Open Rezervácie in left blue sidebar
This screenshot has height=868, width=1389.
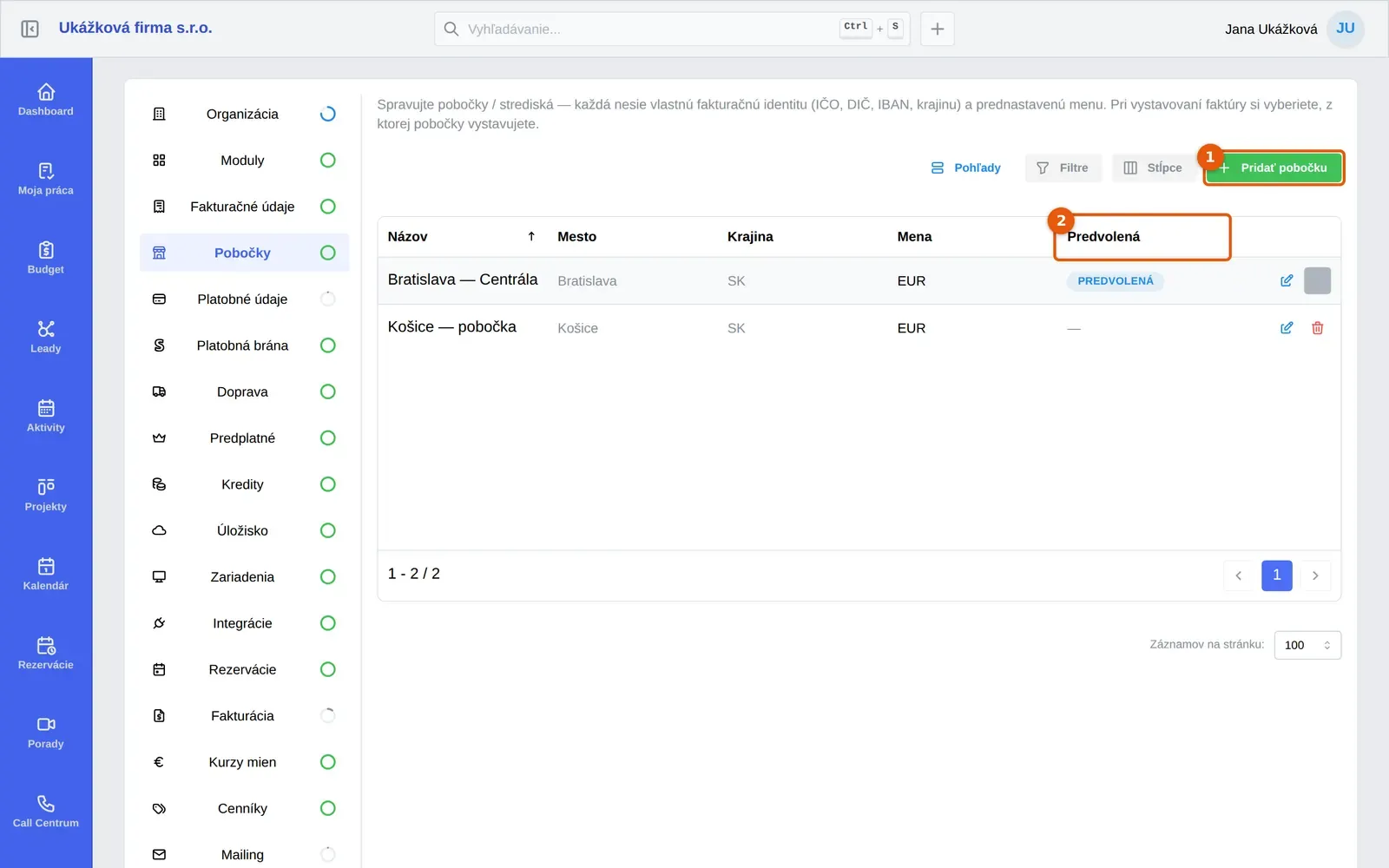pos(46,653)
